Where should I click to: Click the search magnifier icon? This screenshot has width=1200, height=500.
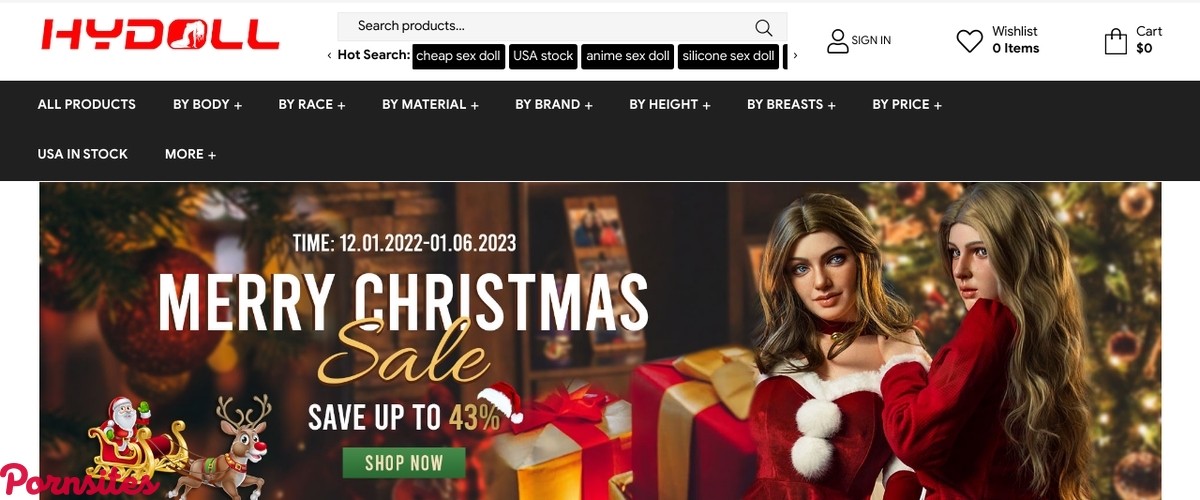[x=763, y=27]
